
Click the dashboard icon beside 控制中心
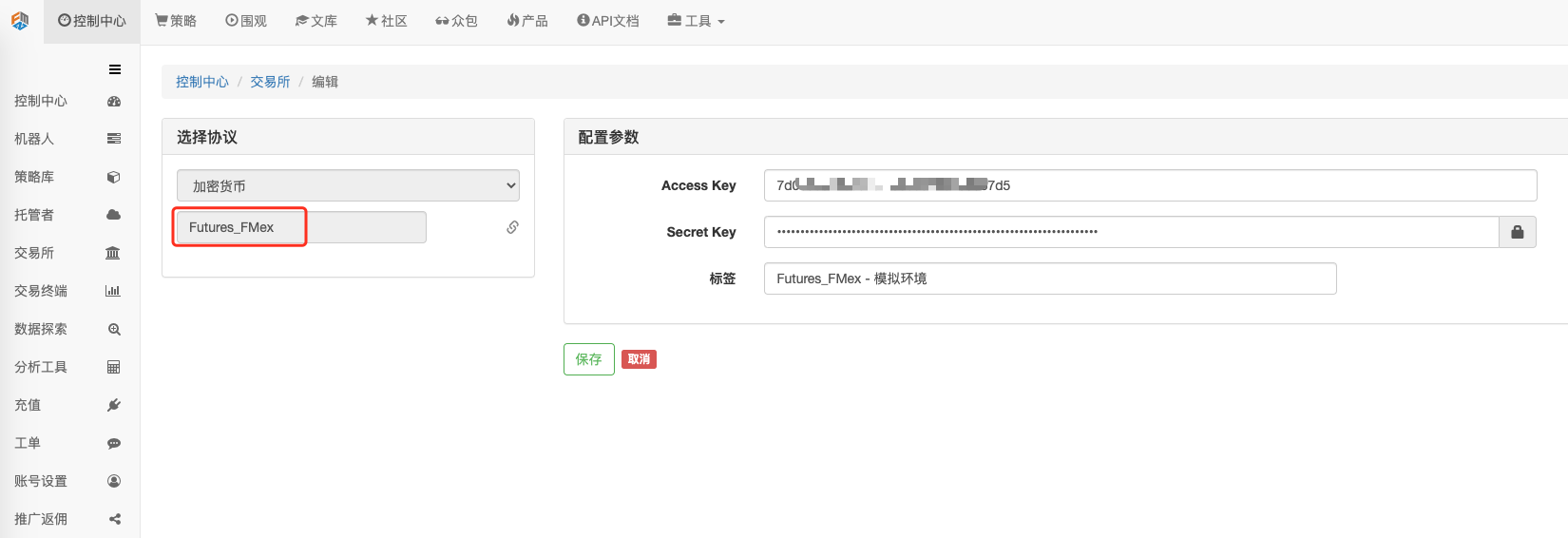(x=114, y=102)
